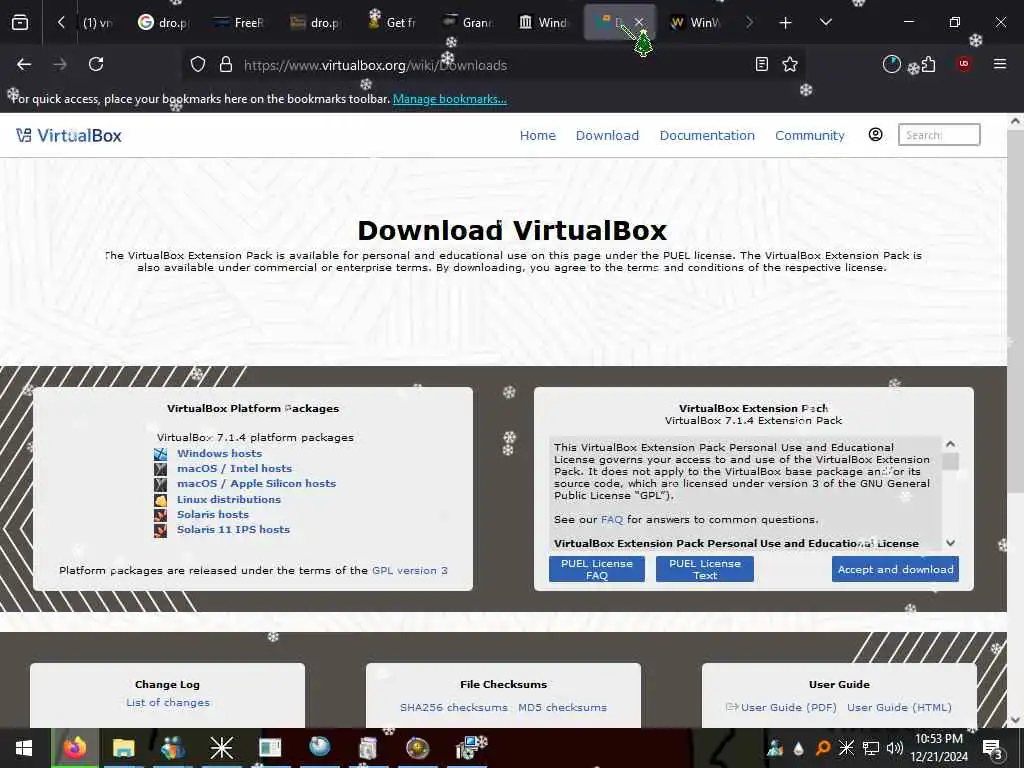Download VirtualBox for Windows hosts
The width and height of the screenshot is (1024, 768).
219,453
